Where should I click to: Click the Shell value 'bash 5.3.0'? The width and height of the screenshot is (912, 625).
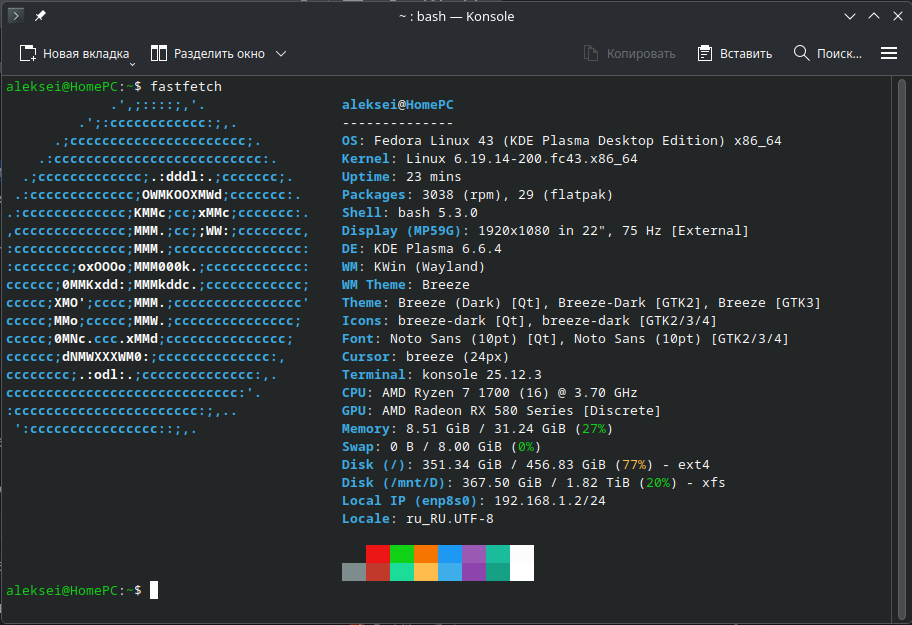point(438,213)
